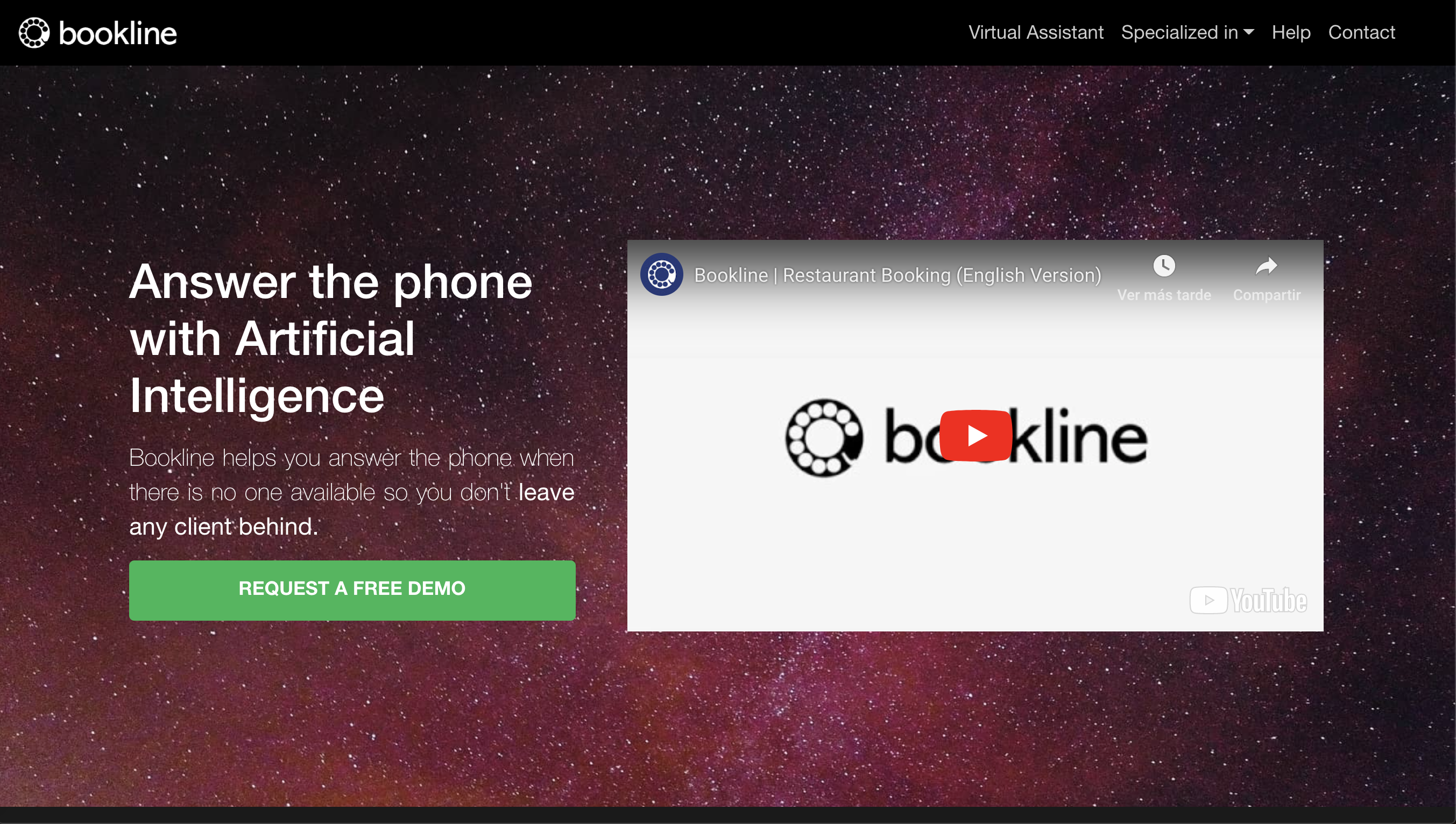Open the Virtual Assistant menu item
Image resolution: width=1456 pixels, height=824 pixels.
pyautogui.click(x=1035, y=32)
